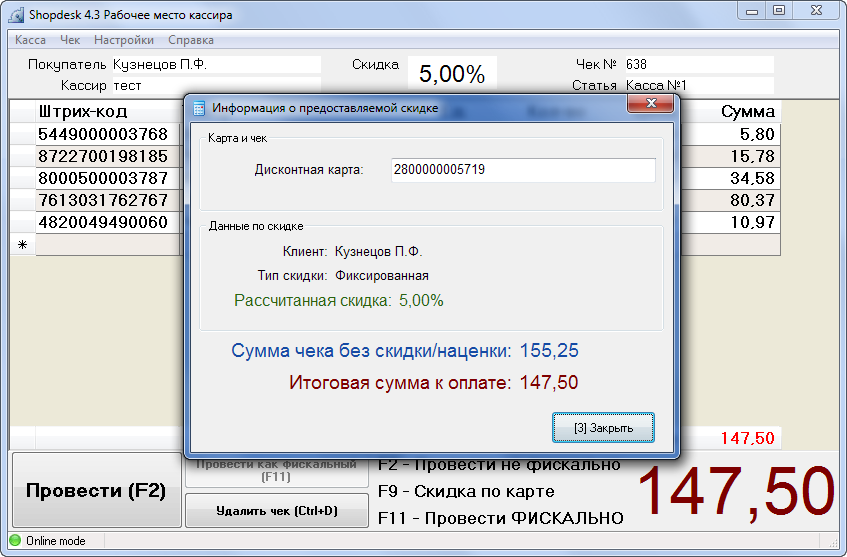Click the large 5,00% discount display
This screenshot has height=557, width=847.
[452, 74]
